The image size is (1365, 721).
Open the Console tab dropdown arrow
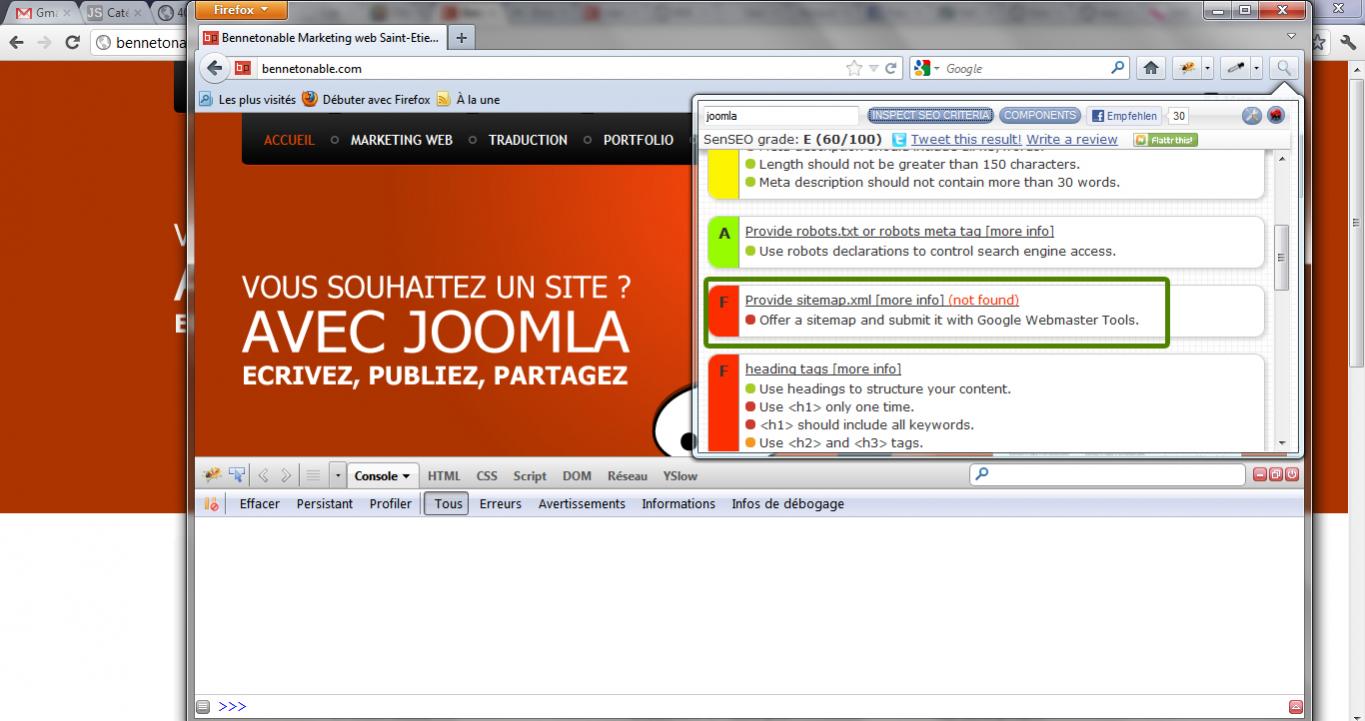tap(406, 477)
